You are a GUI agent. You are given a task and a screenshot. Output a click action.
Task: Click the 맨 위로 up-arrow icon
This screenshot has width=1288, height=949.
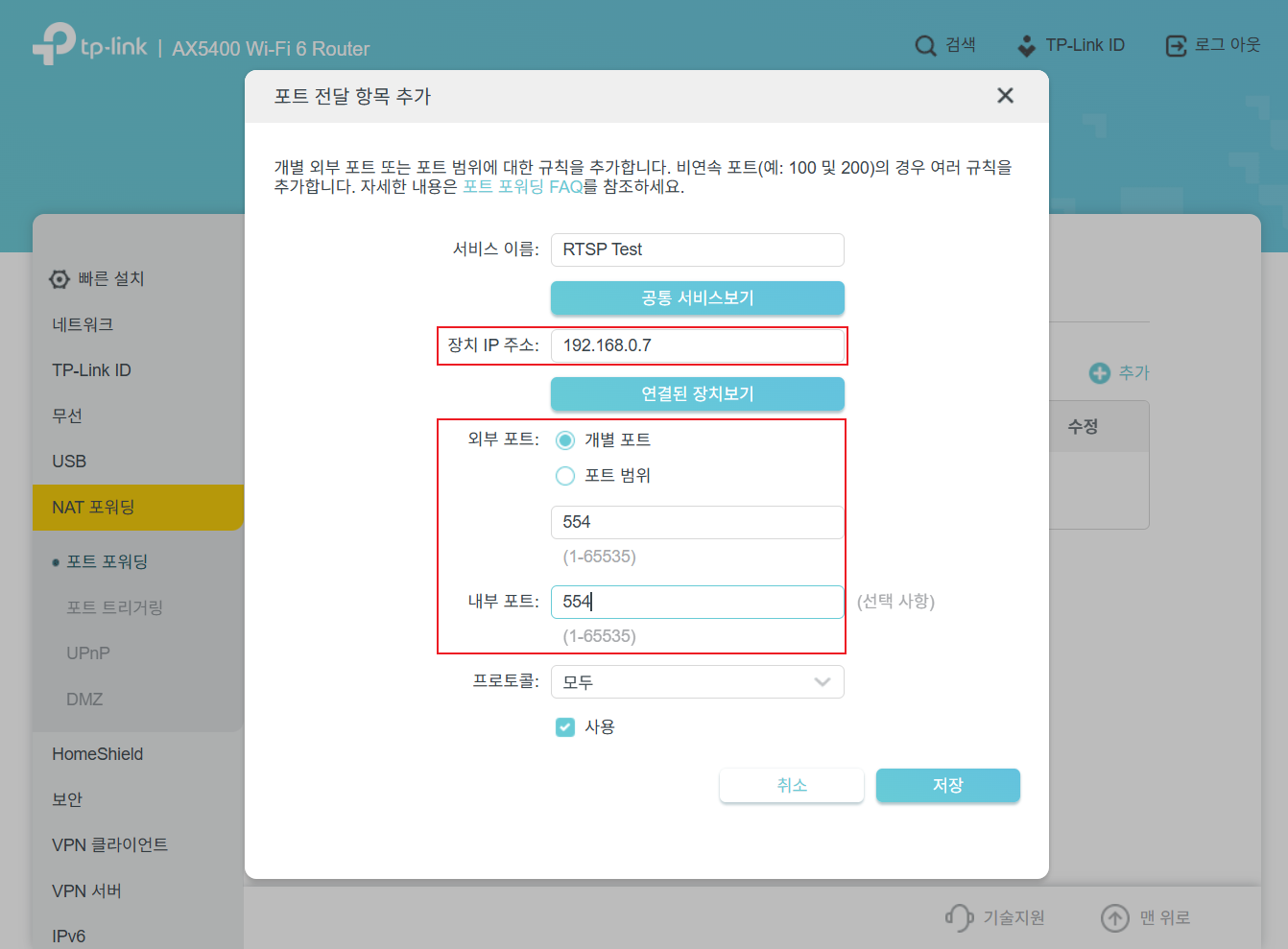pyautogui.click(x=1114, y=917)
